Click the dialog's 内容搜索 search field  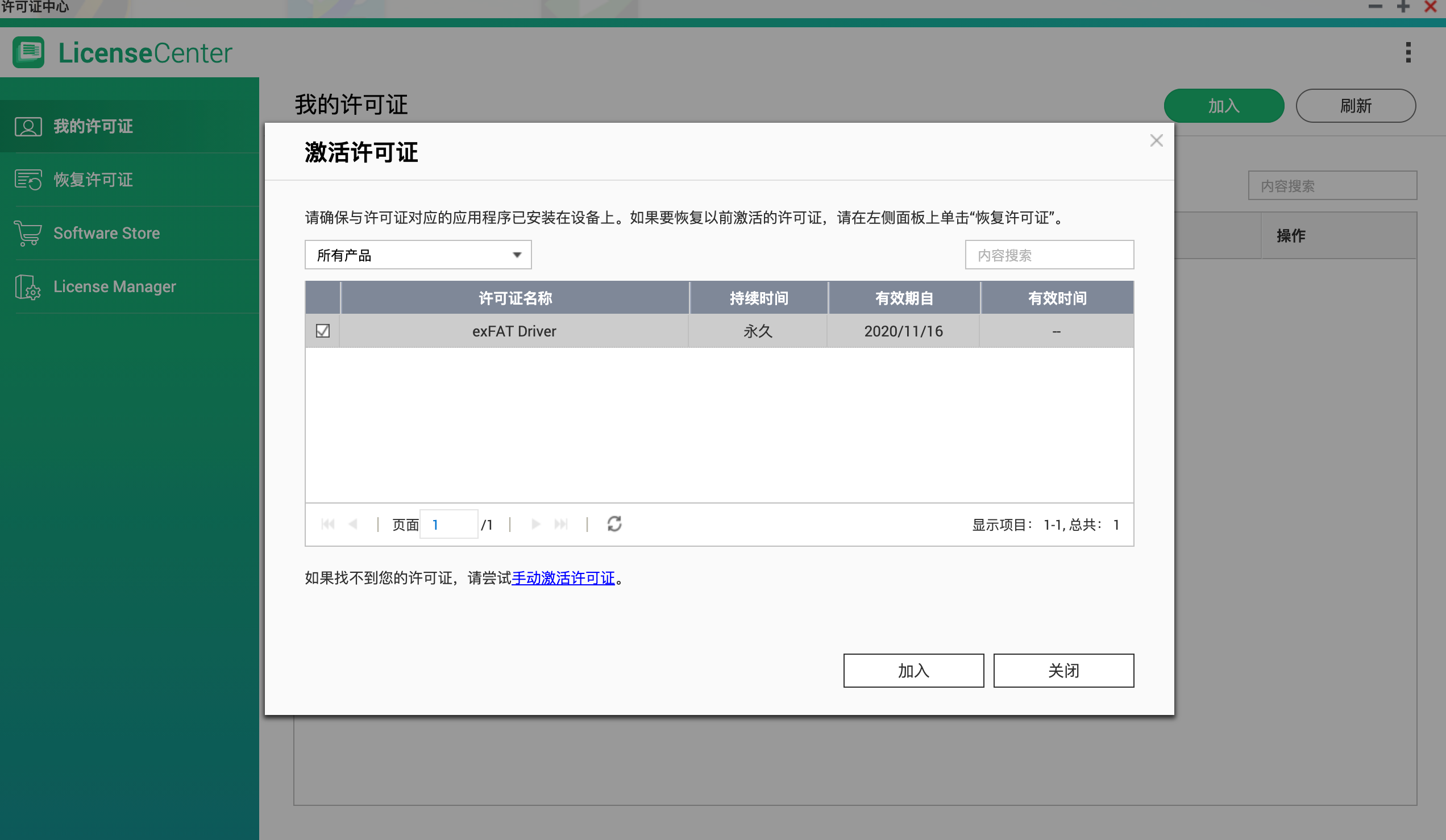pos(1050,254)
